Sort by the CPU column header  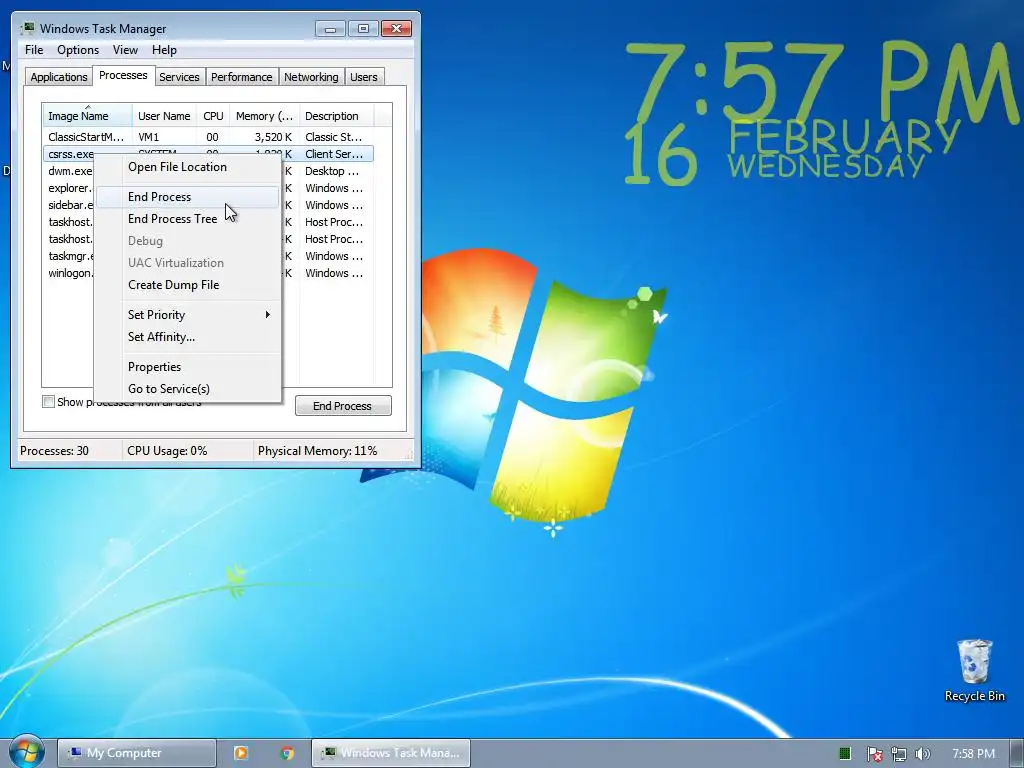click(x=214, y=116)
